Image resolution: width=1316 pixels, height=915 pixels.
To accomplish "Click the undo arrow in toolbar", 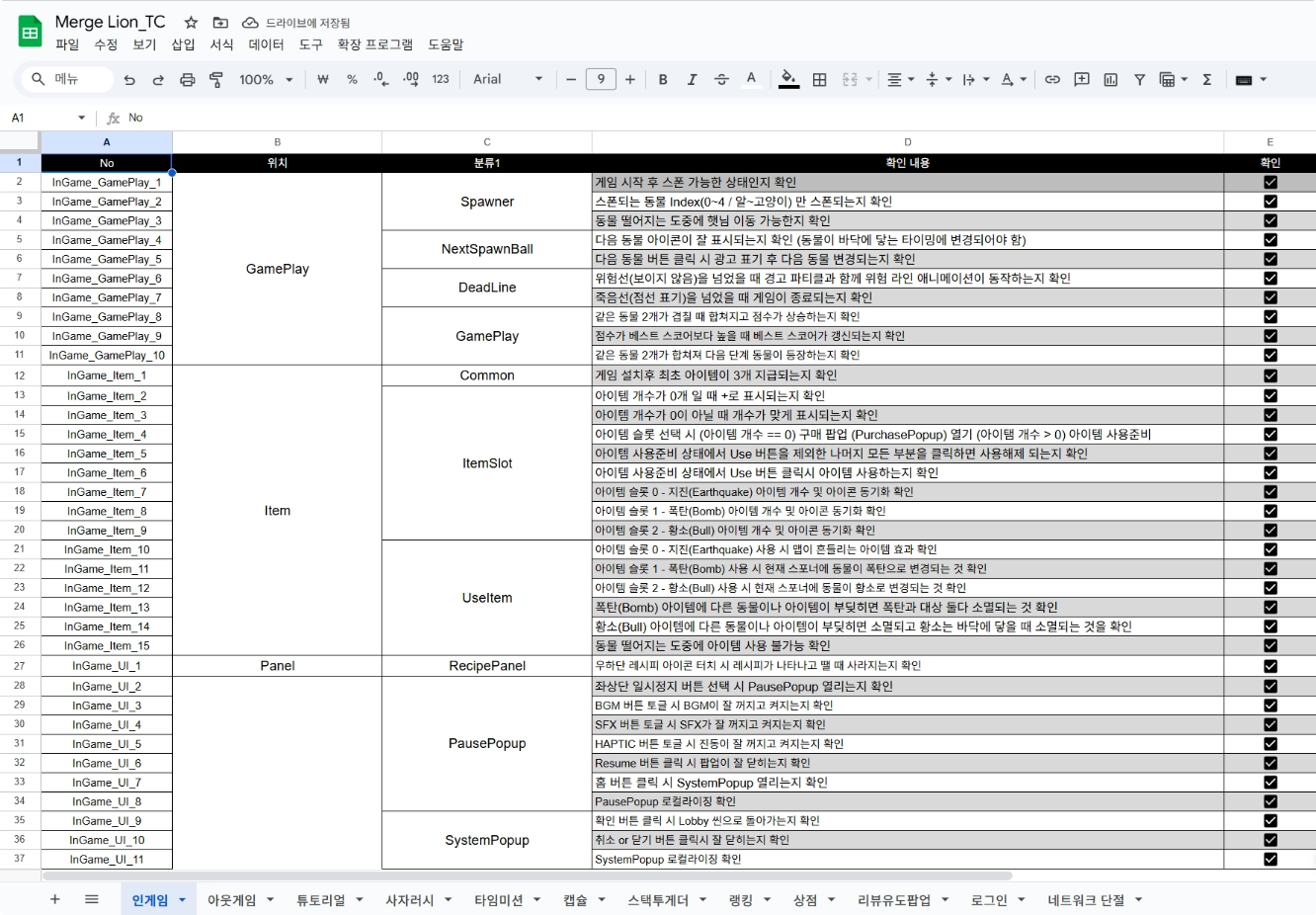I will pos(129,79).
